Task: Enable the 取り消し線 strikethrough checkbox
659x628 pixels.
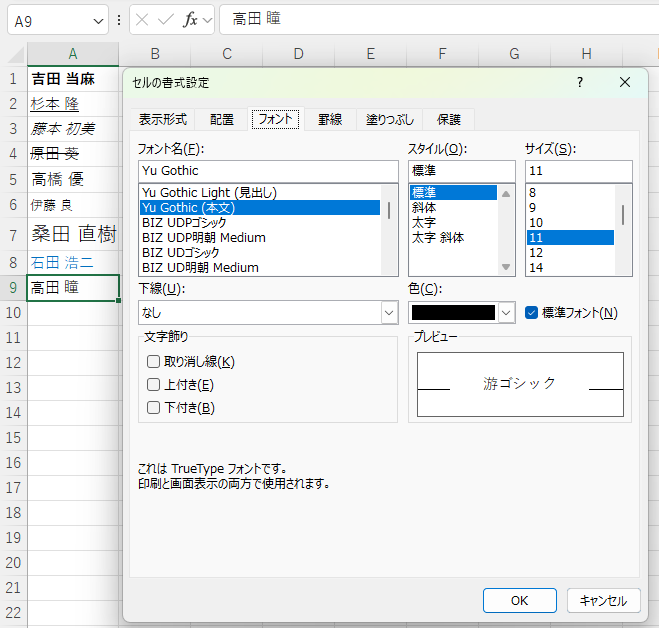Action: (x=154, y=362)
